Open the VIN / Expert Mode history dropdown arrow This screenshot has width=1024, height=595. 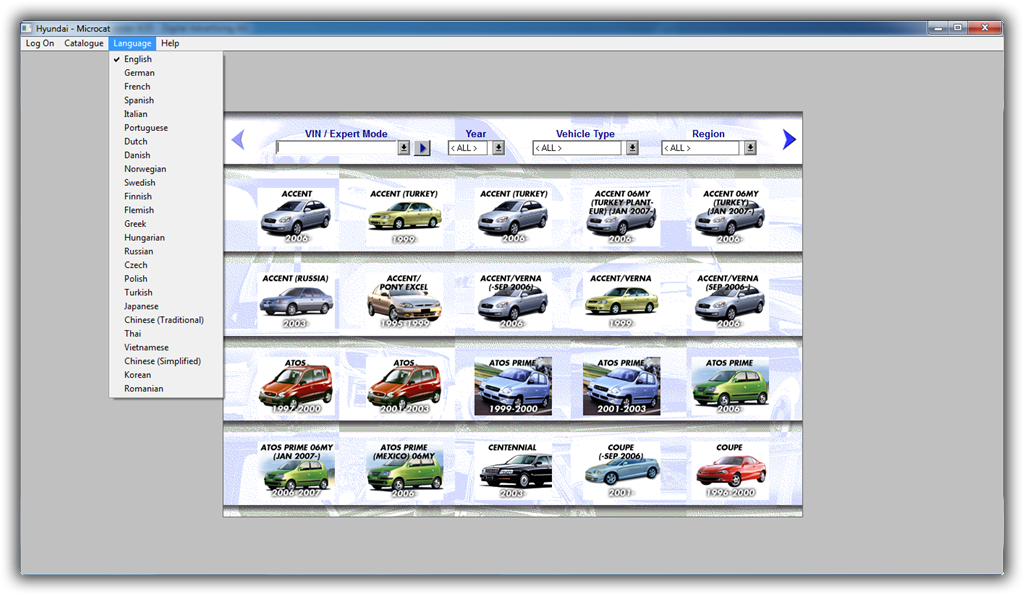click(404, 148)
